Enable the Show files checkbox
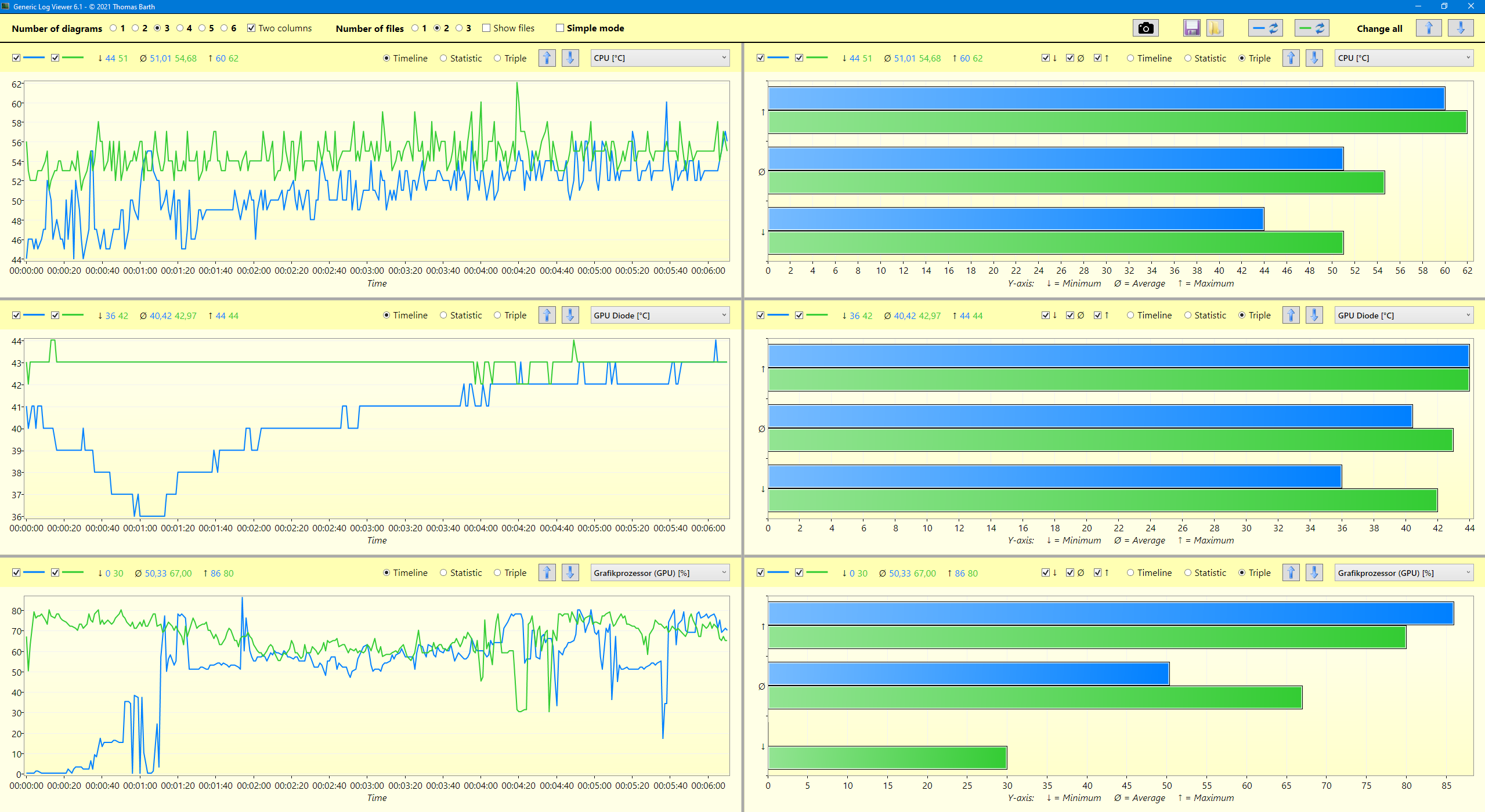Image resolution: width=1485 pixels, height=812 pixels. pos(486,28)
